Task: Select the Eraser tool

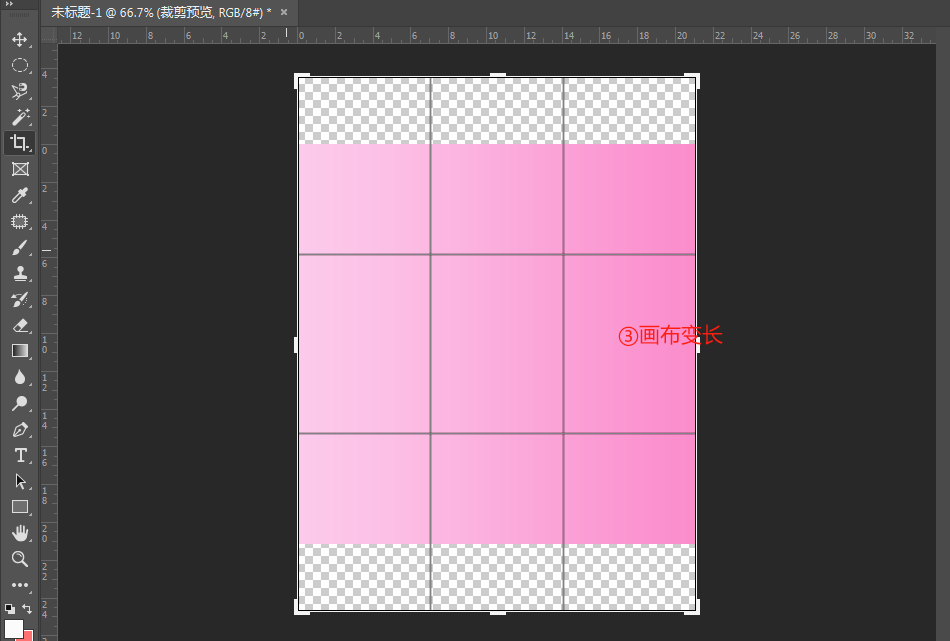Action: 19,325
